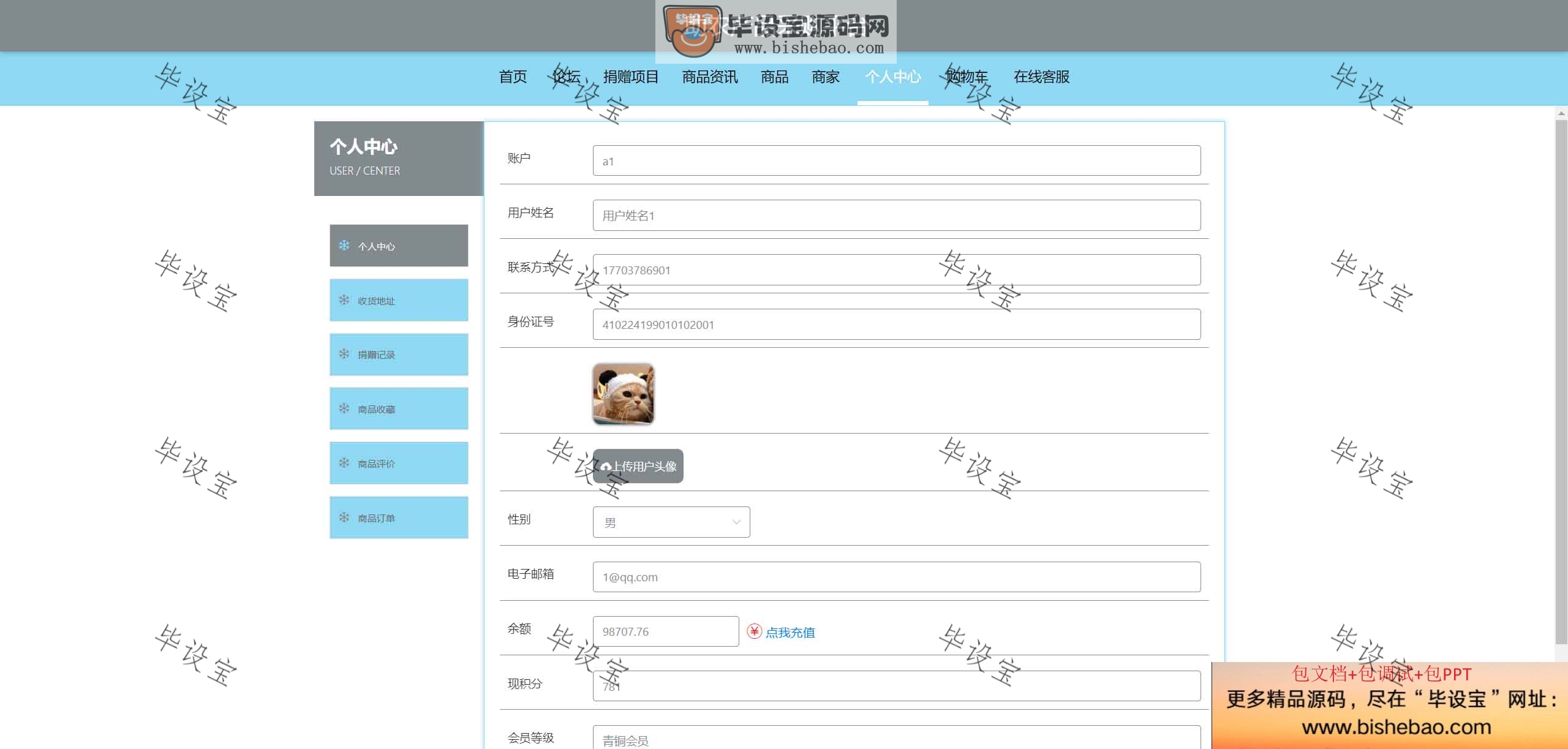Click the snowflake icon beside 捐赠记录
This screenshot has height=749, width=1568.
[344, 354]
